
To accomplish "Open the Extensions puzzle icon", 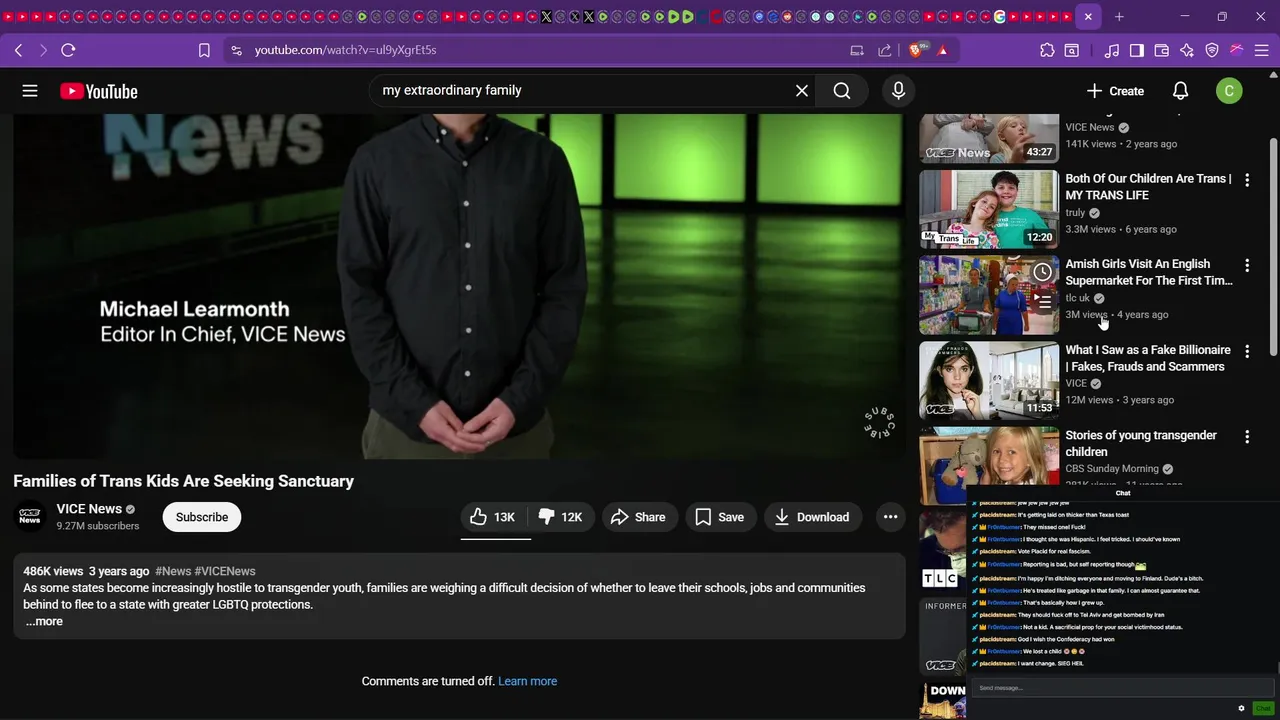I will pos(1047,50).
